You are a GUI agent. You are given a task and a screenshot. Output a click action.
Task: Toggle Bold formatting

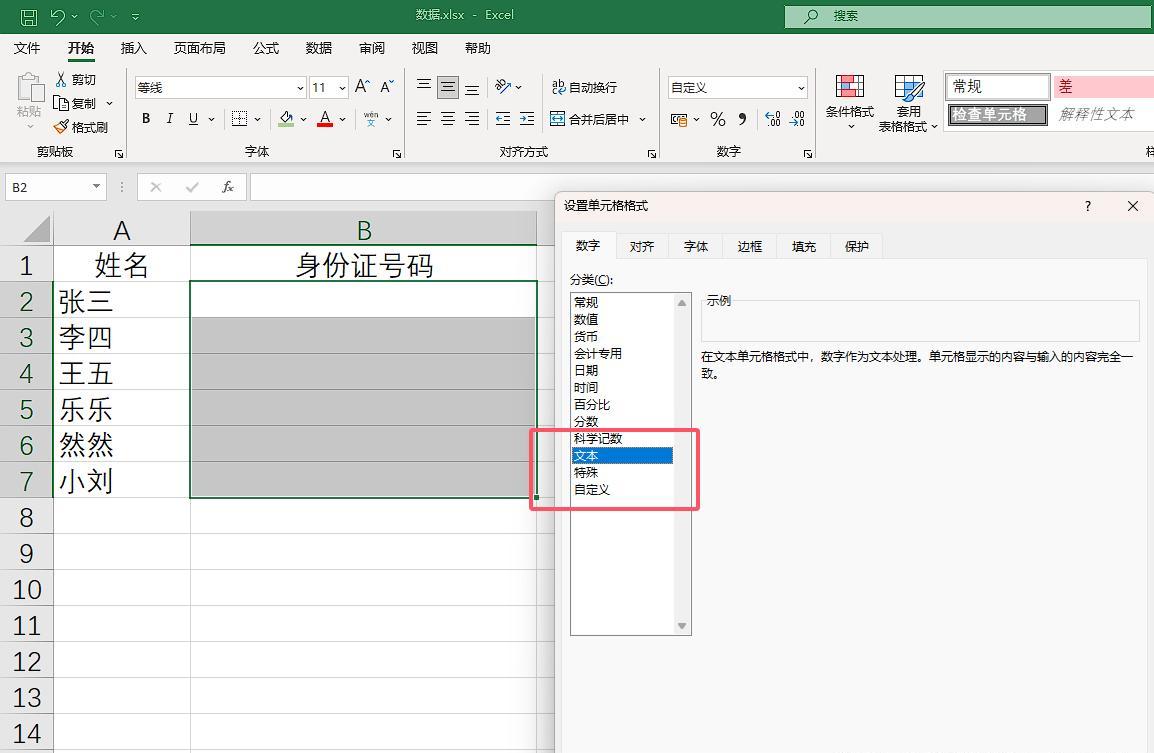click(x=146, y=119)
